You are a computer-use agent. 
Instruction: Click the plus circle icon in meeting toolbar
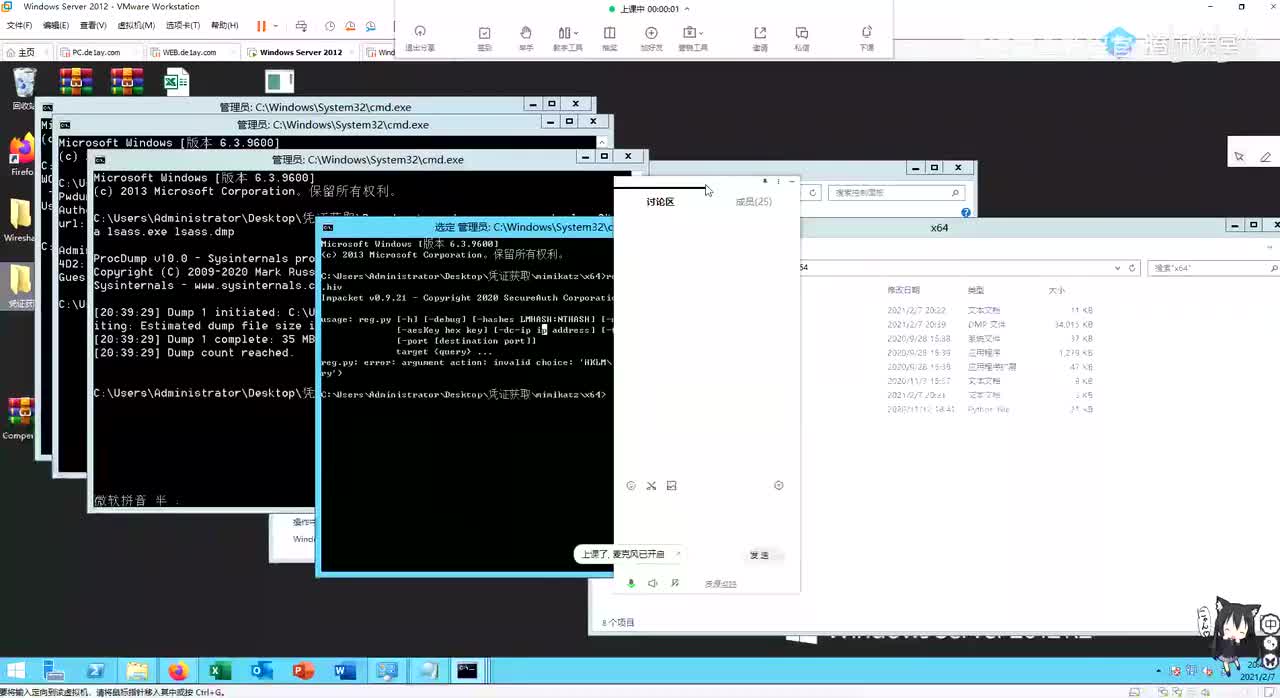click(652, 33)
